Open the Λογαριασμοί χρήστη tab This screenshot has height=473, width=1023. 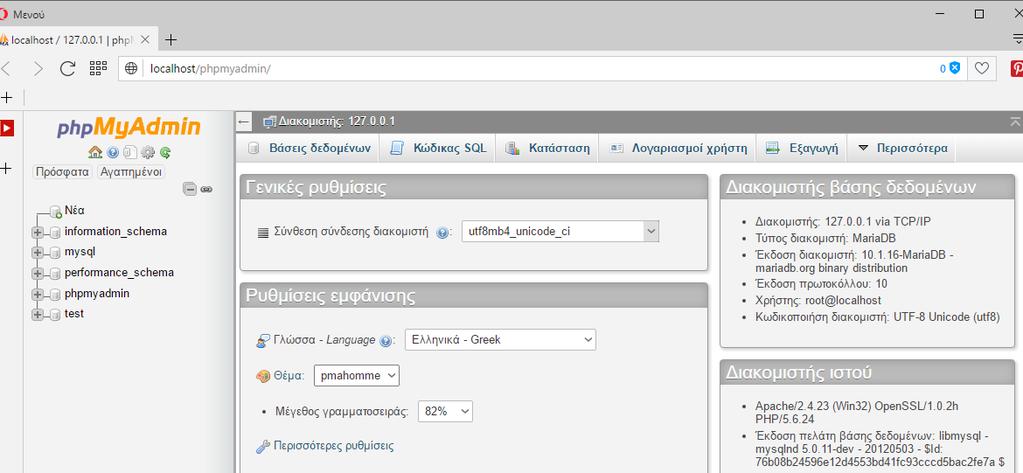679,148
